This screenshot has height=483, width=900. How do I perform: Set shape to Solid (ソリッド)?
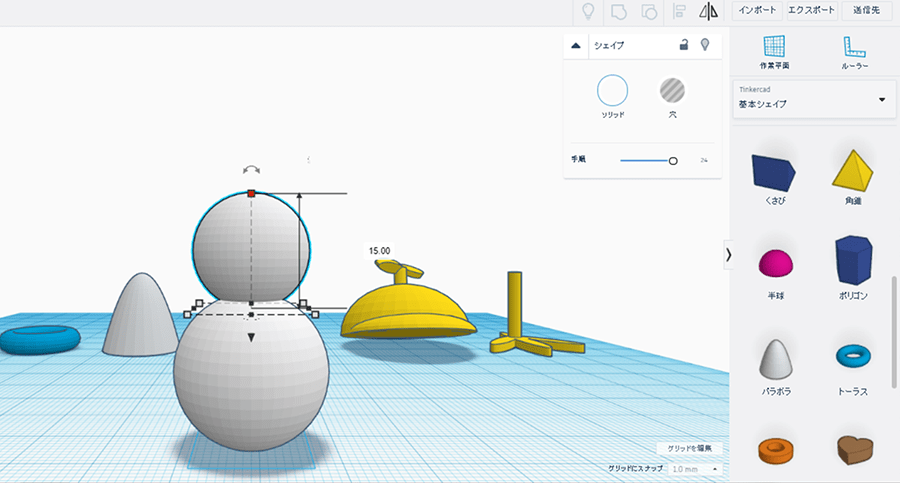pyautogui.click(x=612, y=91)
